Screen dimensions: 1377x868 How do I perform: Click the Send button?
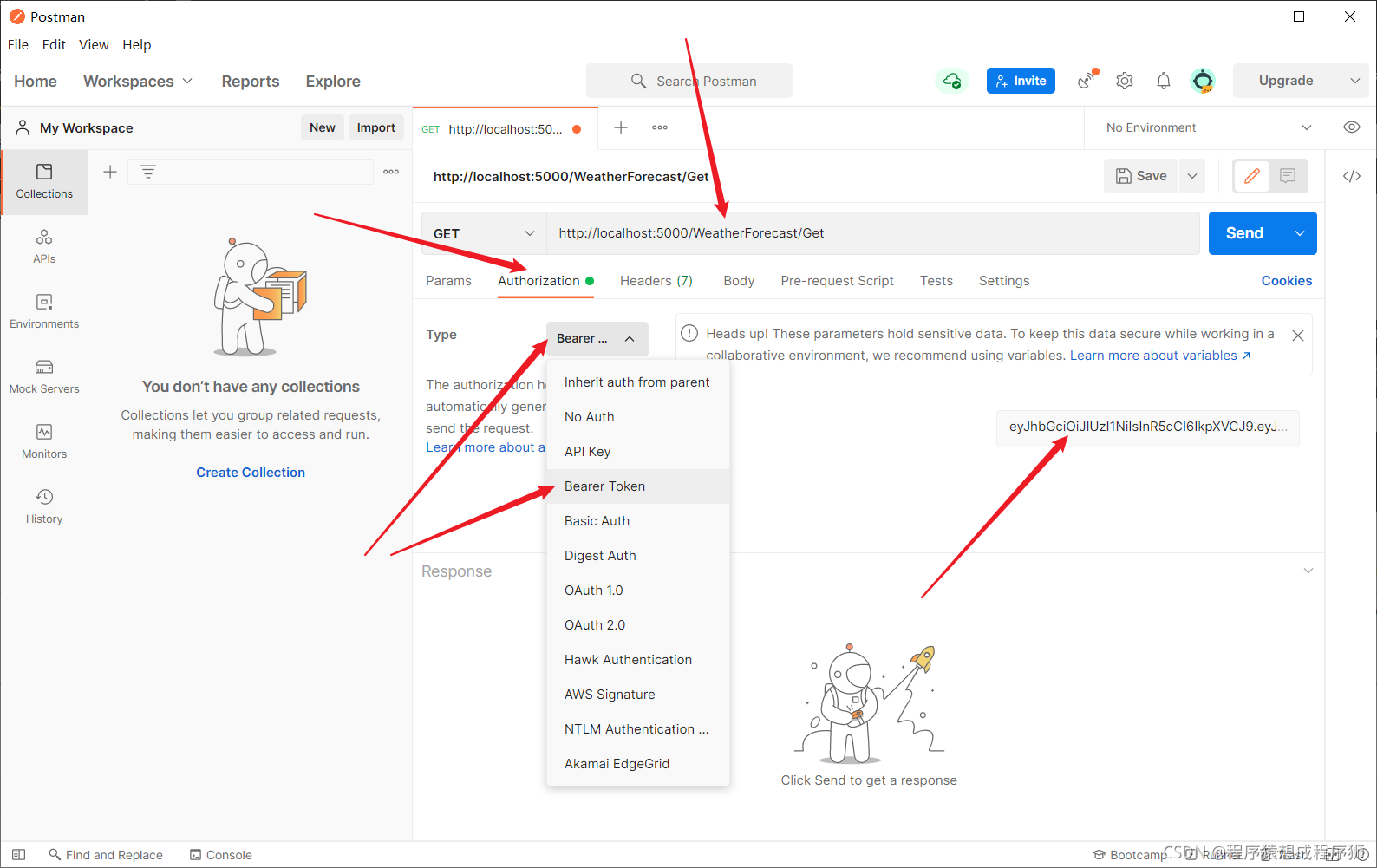click(x=1245, y=233)
